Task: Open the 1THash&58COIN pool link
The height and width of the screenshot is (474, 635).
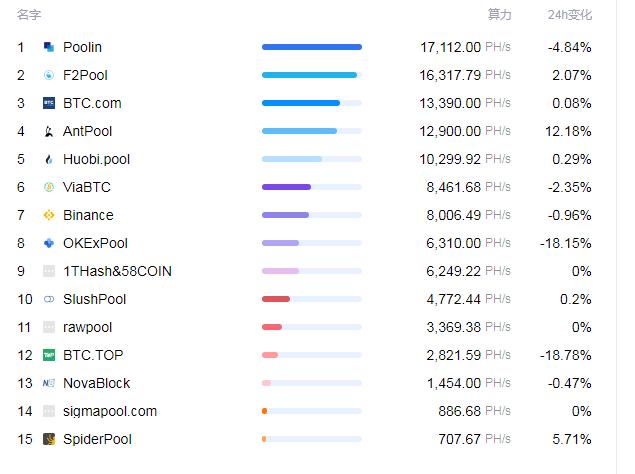Action: [117, 271]
